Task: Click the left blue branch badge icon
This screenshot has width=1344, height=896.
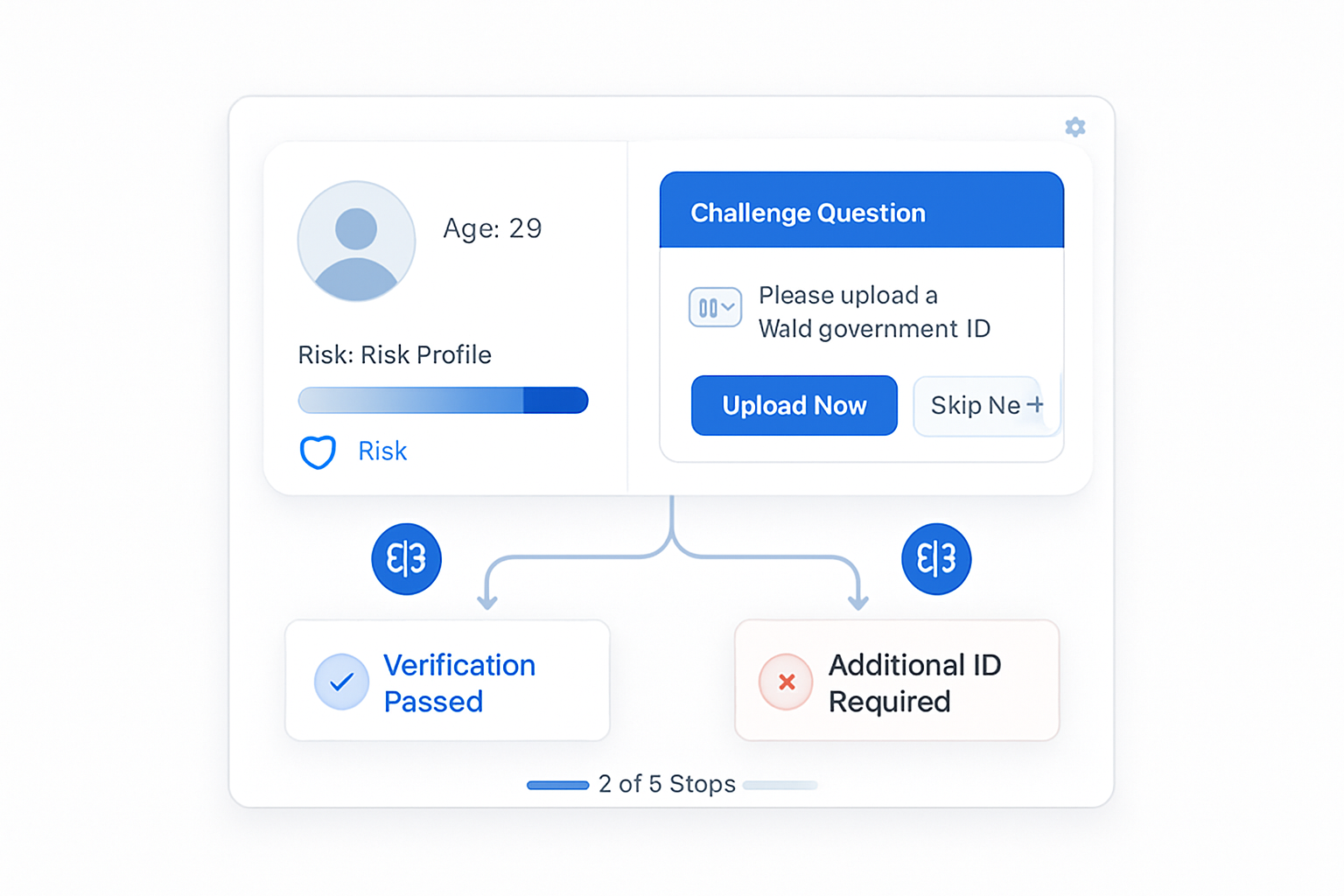Action: pyautogui.click(x=406, y=559)
